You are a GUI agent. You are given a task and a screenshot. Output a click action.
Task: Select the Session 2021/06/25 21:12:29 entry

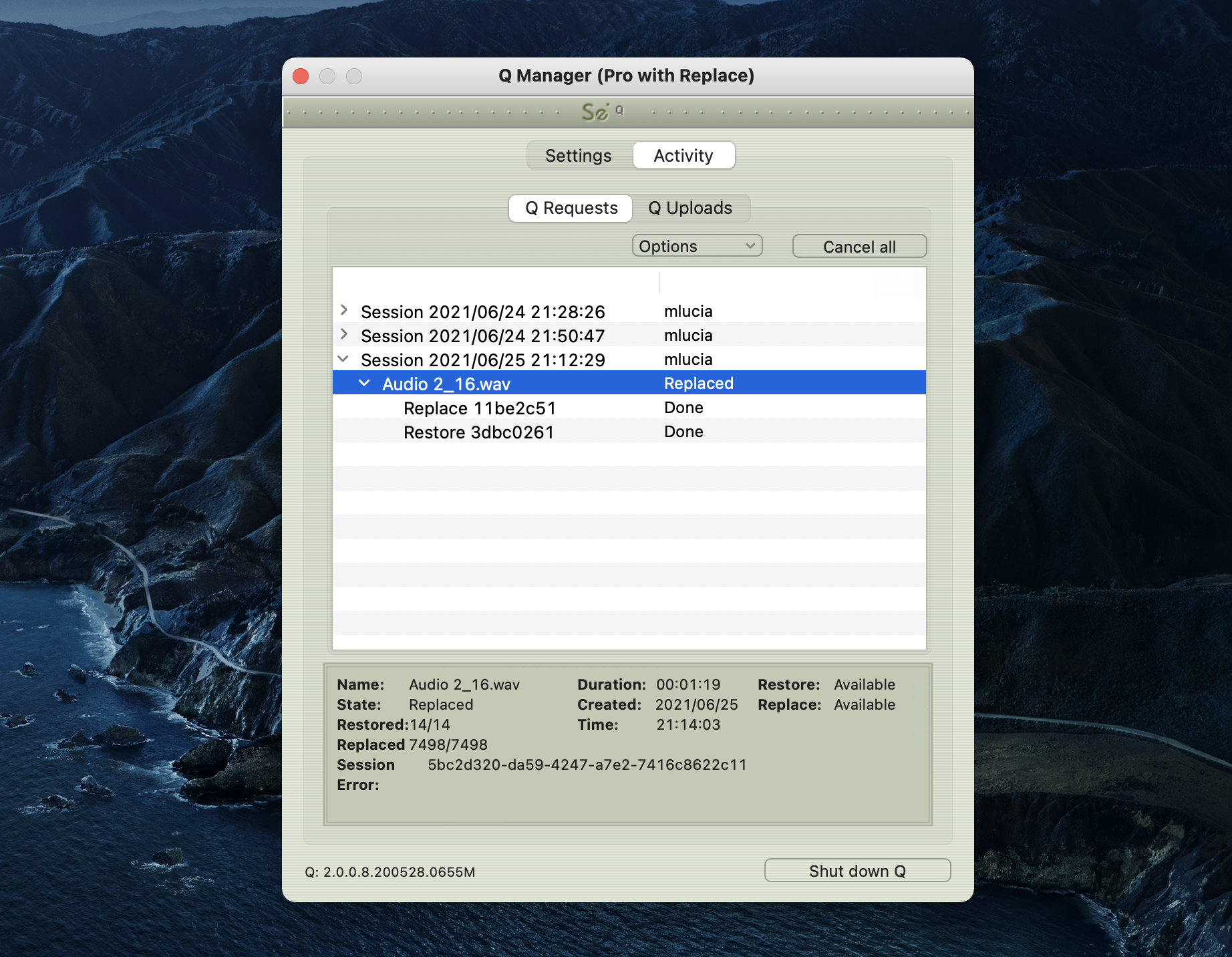tap(482, 360)
